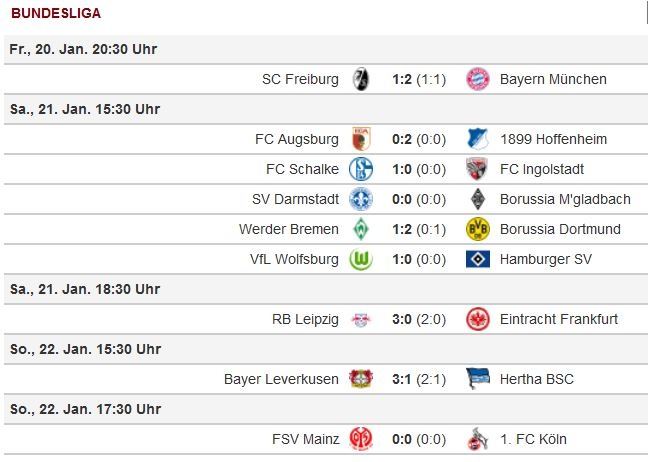
Task: Click the VfL Wolfsburg logo
Action: tap(361, 259)
